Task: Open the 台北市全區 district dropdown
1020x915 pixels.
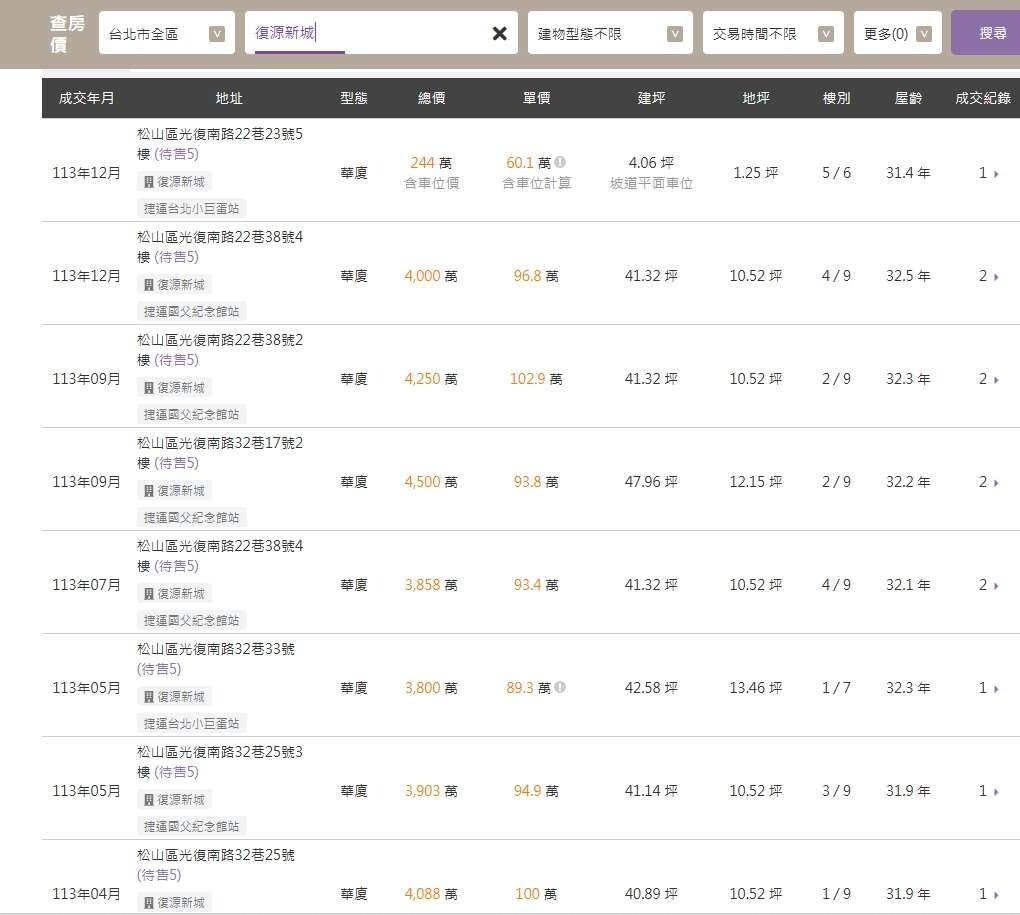Action: click(x=167, y=33)
